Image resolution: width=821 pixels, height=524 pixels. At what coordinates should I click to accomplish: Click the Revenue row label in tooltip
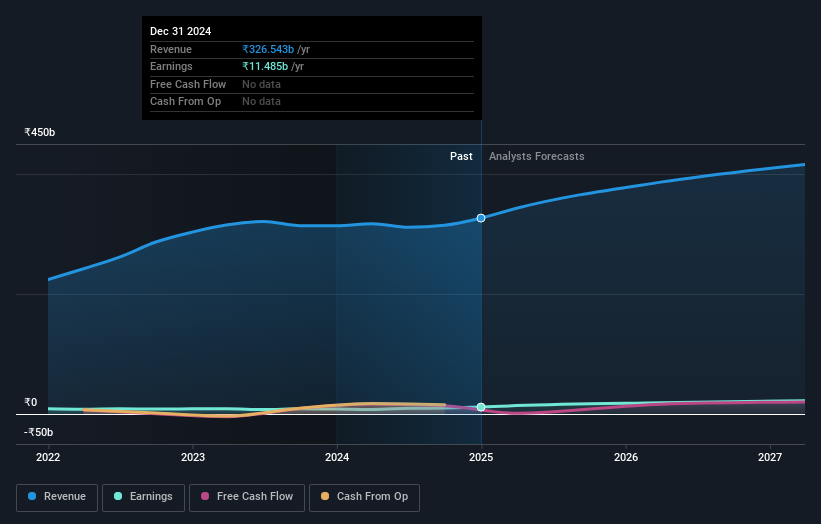(x=171, y=49)
